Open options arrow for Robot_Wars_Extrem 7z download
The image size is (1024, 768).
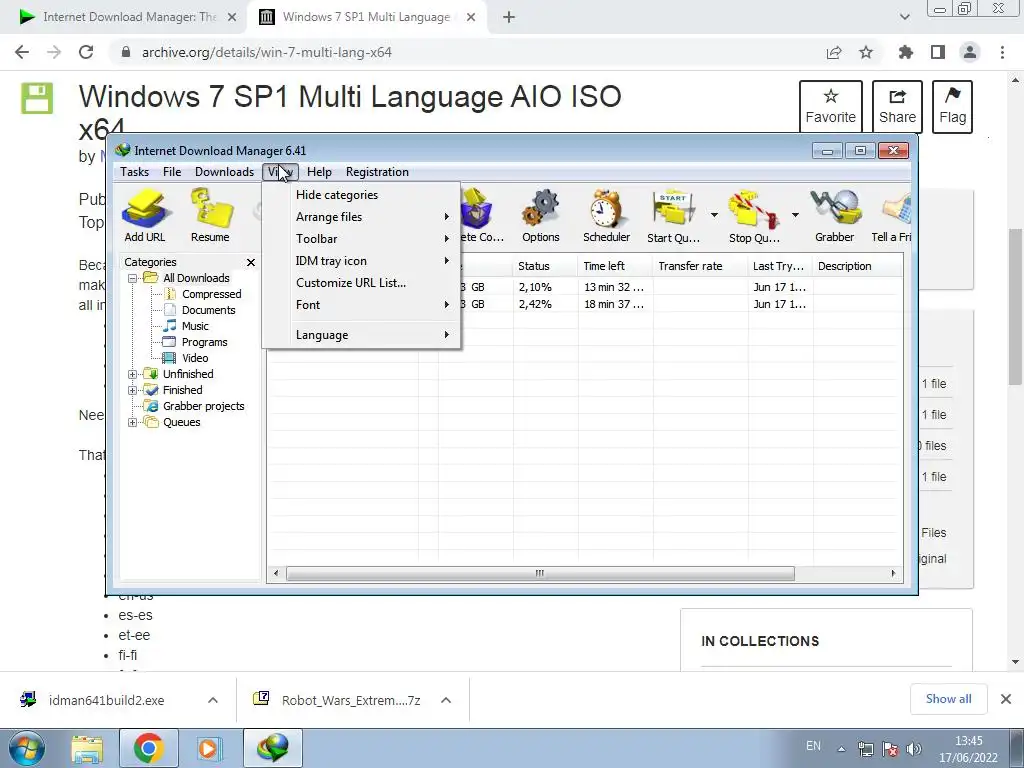point(446,700)
